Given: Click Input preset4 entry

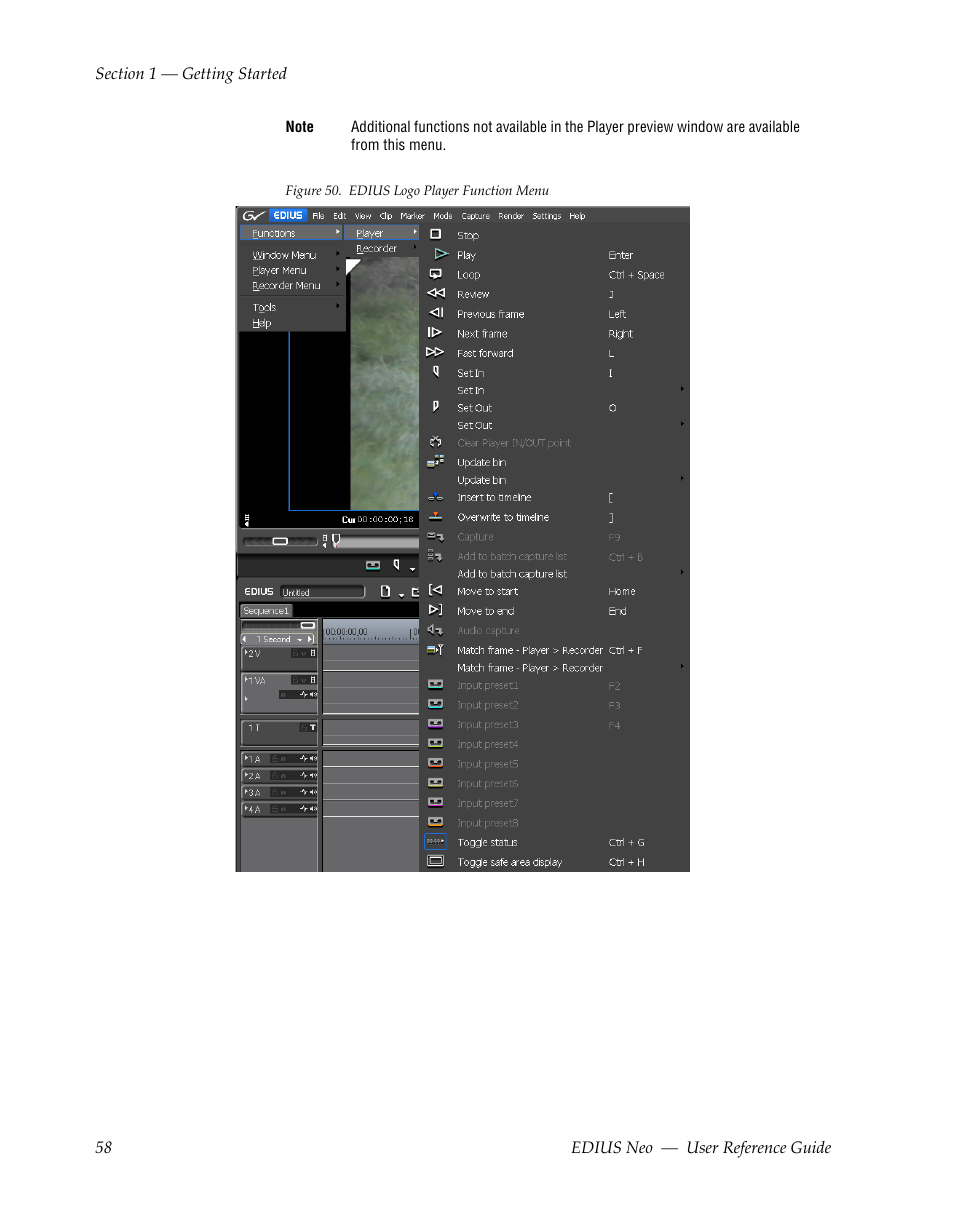Looking at the screenshot, I should tap(554, 745).
